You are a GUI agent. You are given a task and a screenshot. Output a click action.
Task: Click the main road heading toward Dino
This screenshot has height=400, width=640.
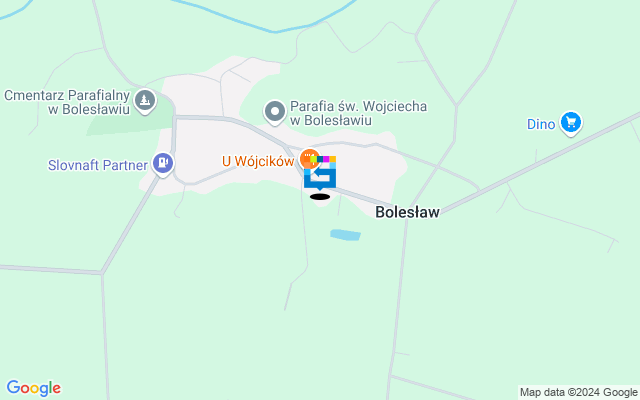(x=539, y=163)
